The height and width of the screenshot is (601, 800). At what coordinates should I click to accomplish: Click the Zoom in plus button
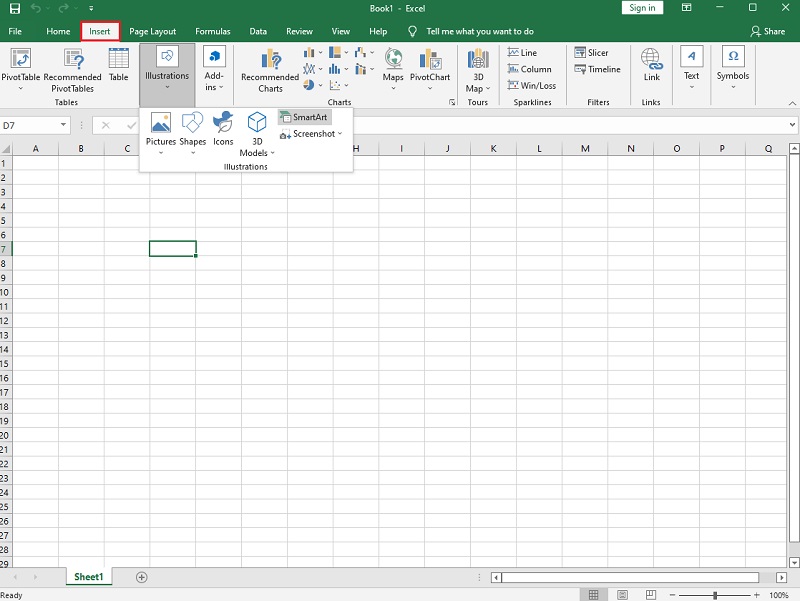point(757,595)
